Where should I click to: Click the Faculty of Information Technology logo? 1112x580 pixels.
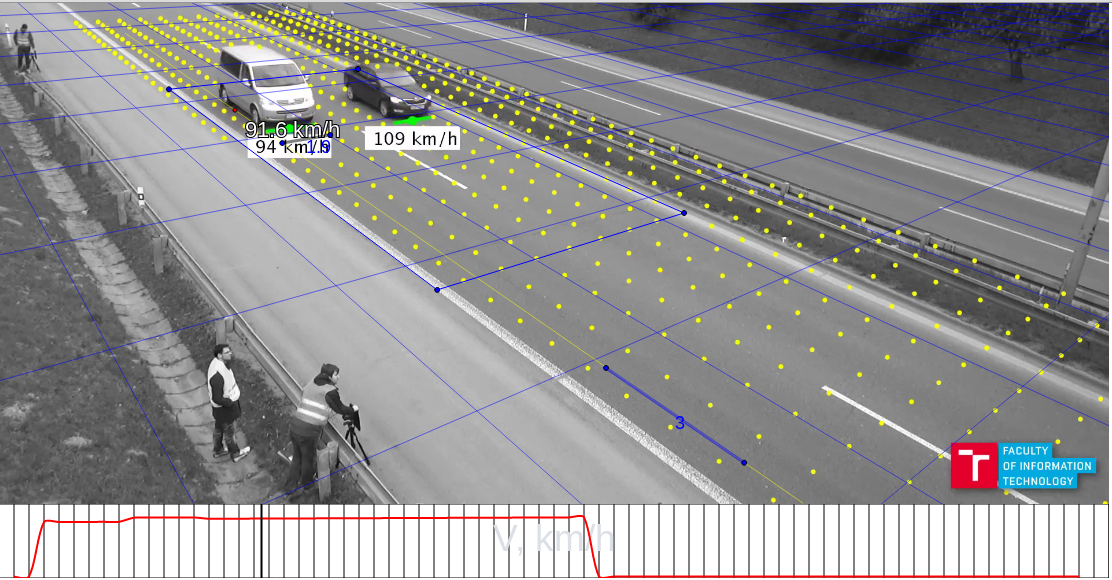click(x=1023, y=465)
